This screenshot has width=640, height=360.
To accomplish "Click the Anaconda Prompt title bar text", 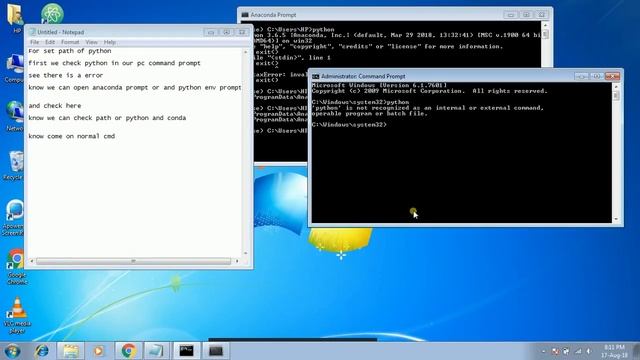I will pos(273,15).
